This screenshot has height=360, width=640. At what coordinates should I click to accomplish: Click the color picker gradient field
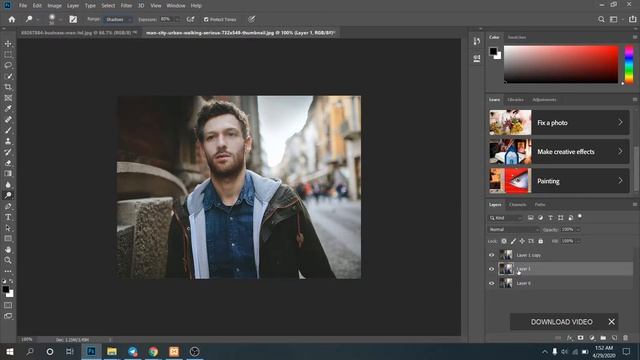561,64
